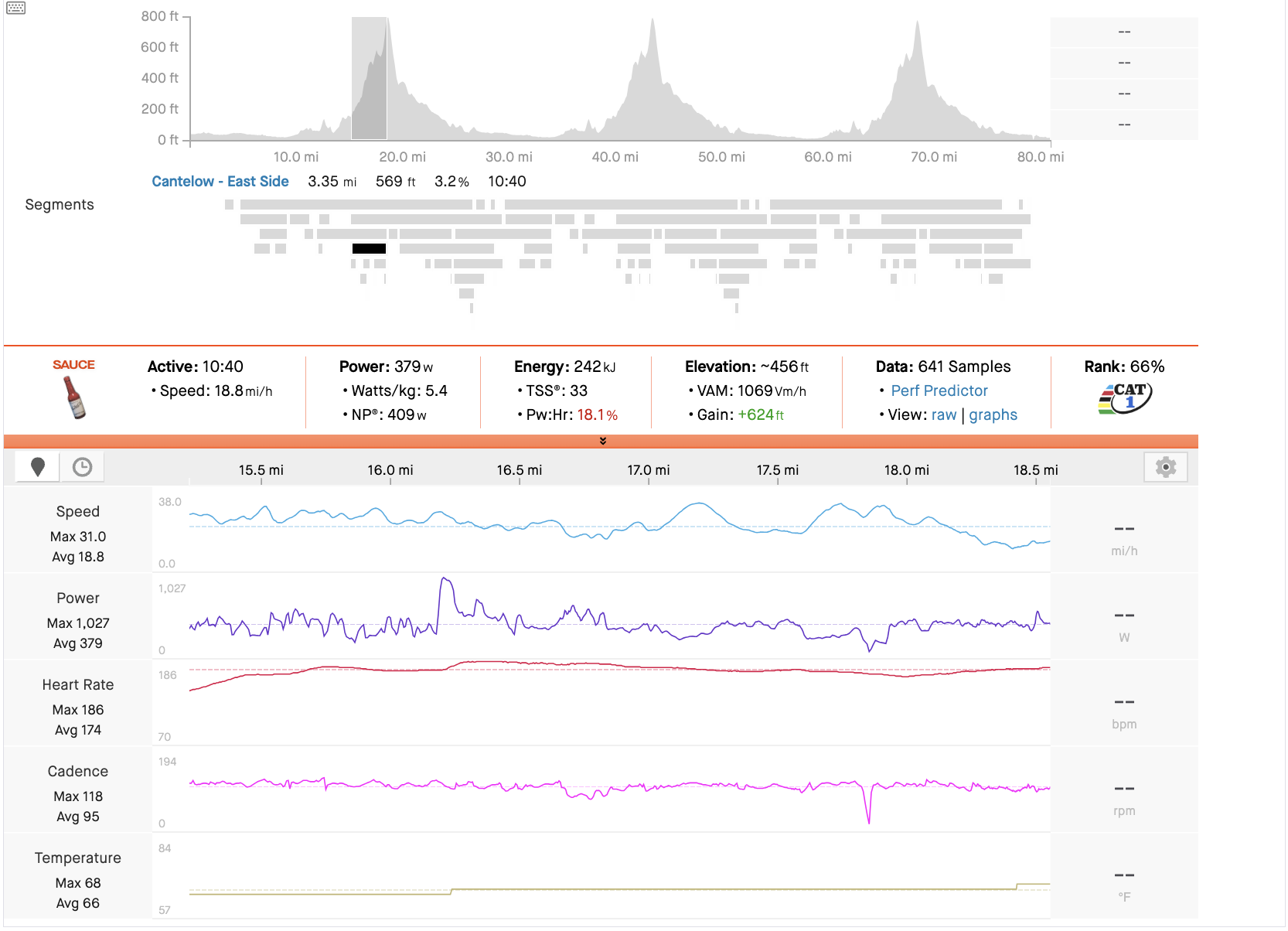The height and width of the screenshot is (931, 1288).
Task: Click the CAT 1 rank badge
Action: pyautogui.click(x=1125, y=397)
